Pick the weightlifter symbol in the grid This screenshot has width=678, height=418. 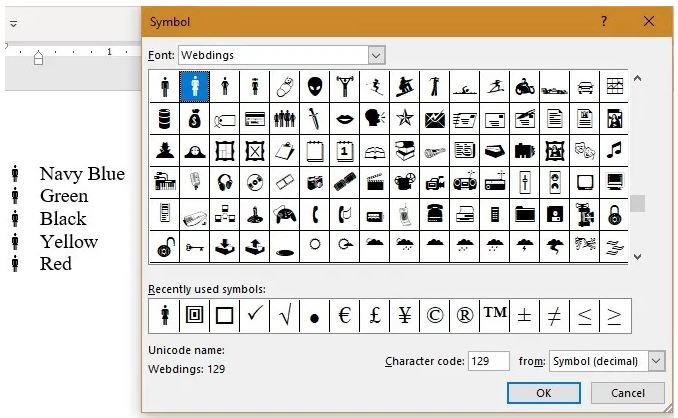[x=345, y=86]
